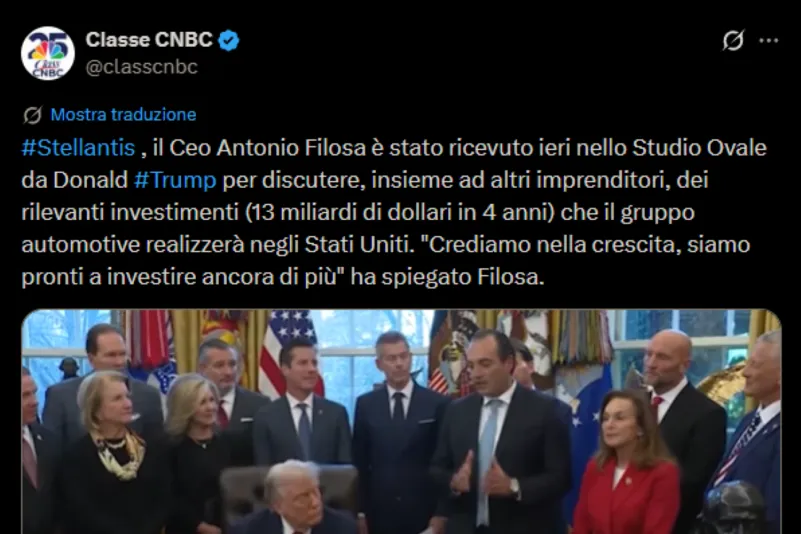The image size is (801, 534).
Task: Click the blue verified badge
Action: (229, 40)
